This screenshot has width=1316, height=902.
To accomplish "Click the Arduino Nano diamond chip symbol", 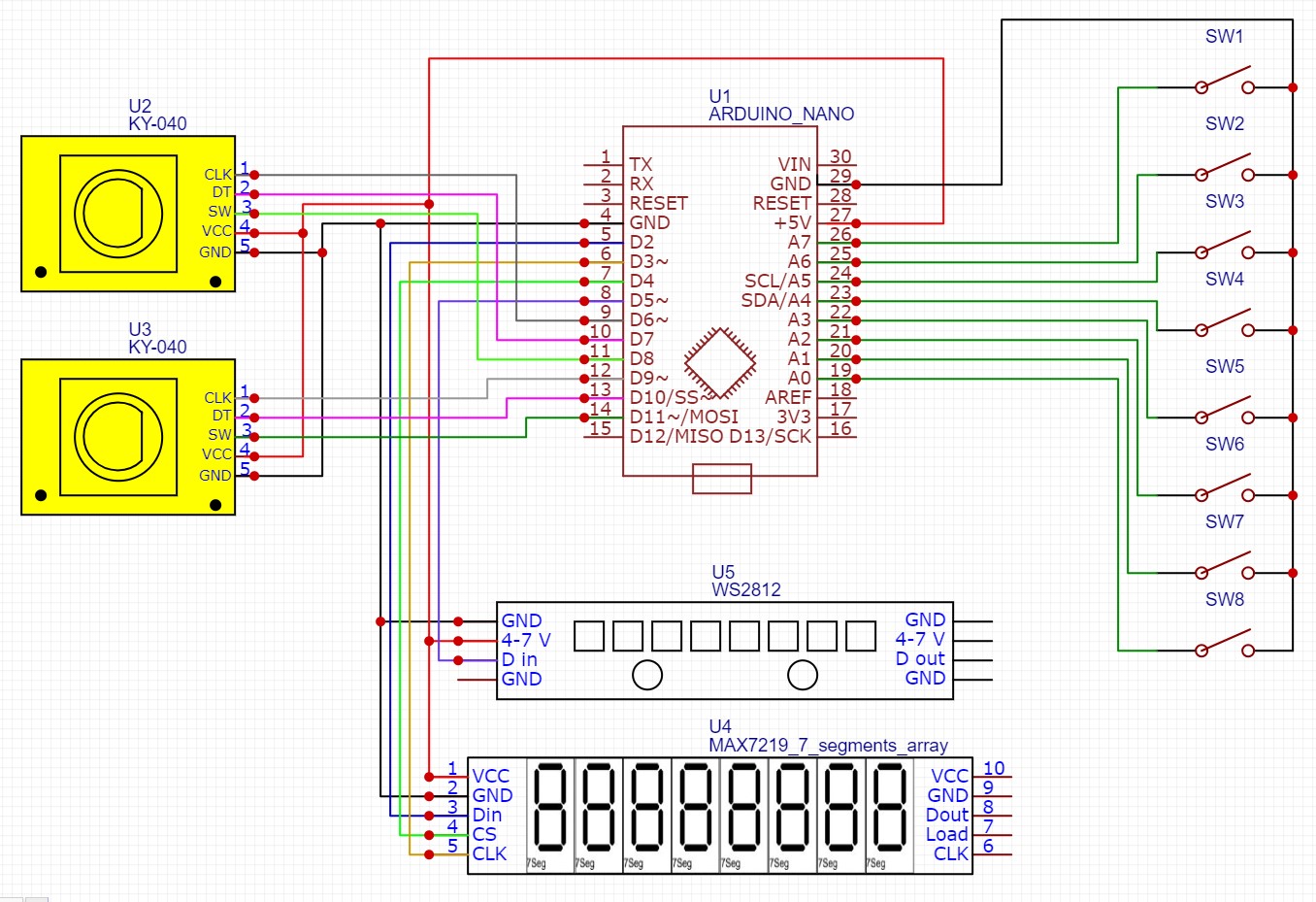I will point(720,363).
